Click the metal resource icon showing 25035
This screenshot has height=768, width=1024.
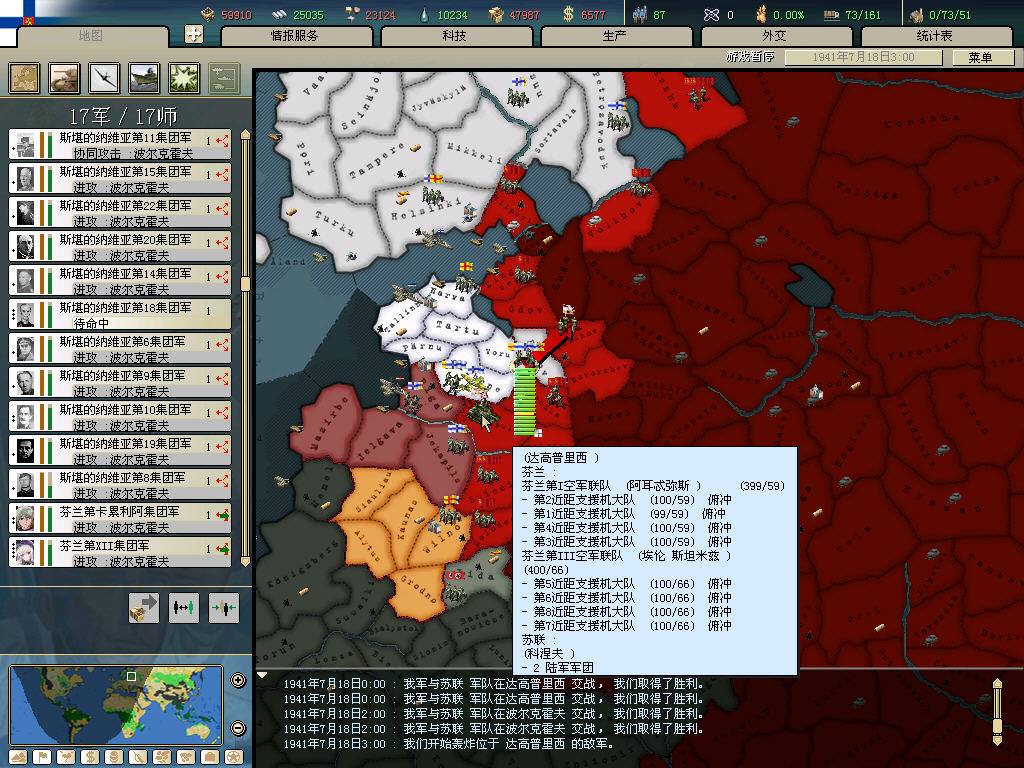(280, 14)
